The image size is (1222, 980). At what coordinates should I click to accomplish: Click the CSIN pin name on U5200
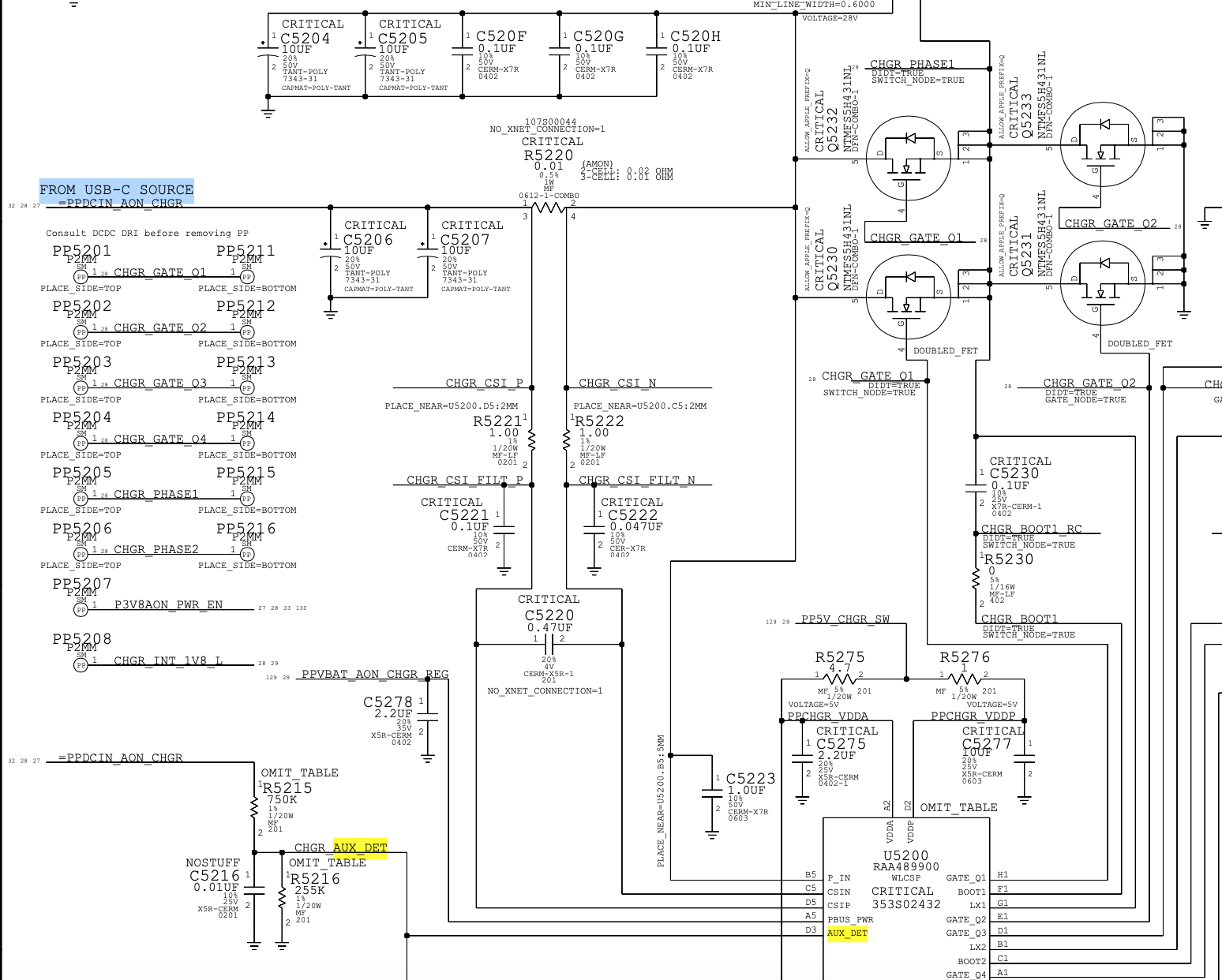[838, 892]
